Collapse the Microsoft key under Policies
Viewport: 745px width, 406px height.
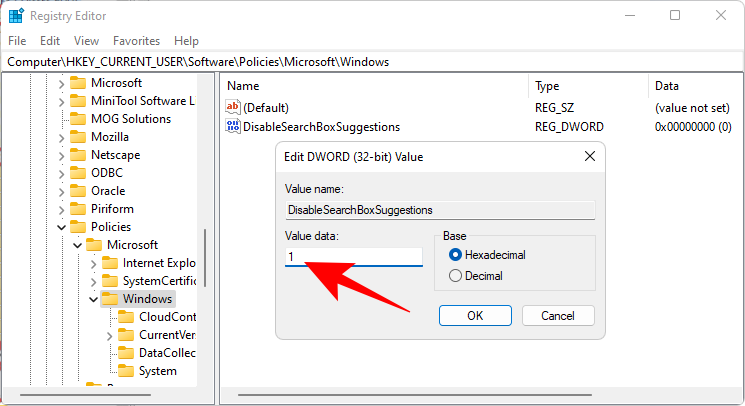[77, 245]
